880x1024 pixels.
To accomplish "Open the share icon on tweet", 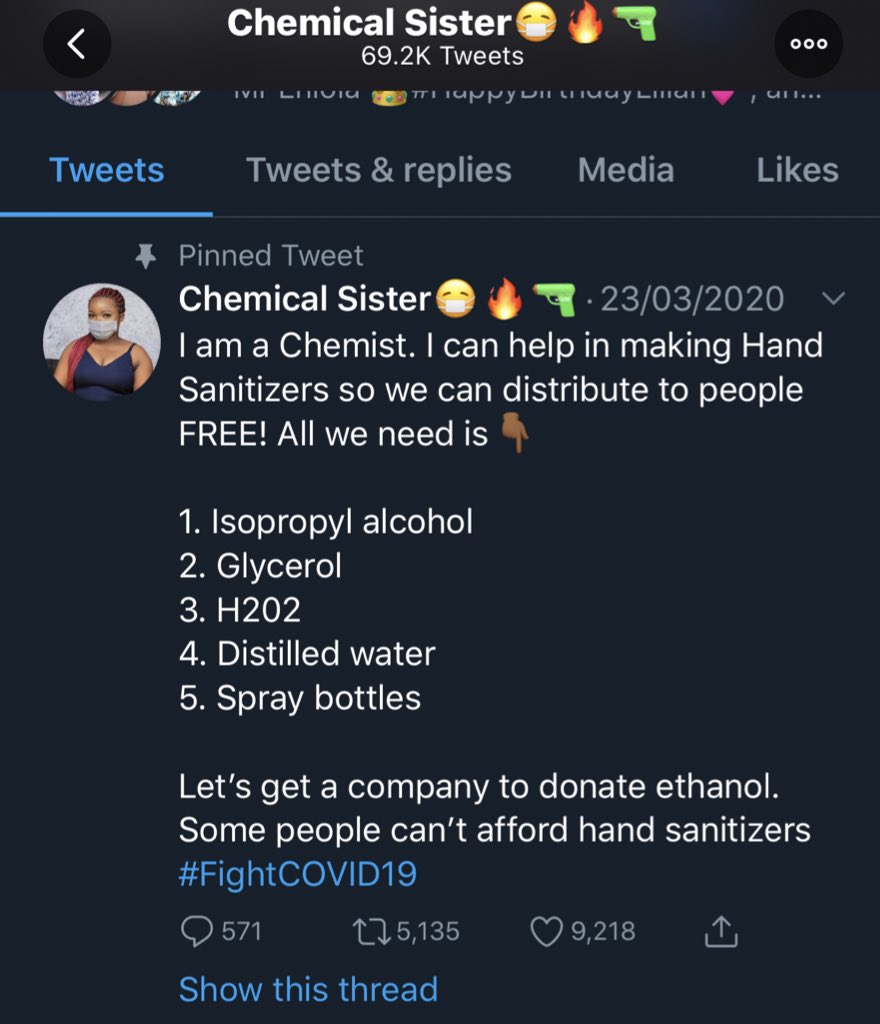I will [x=720, y=932].
